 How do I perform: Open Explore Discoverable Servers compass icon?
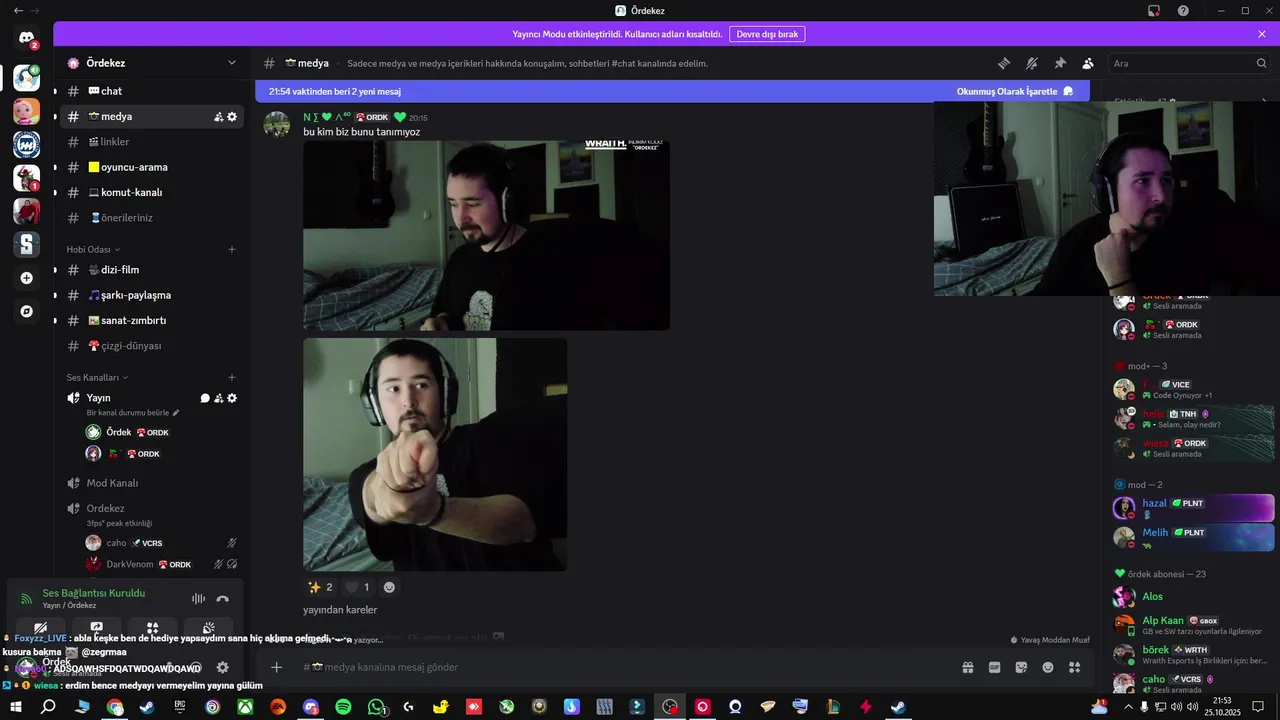(26, 311)
